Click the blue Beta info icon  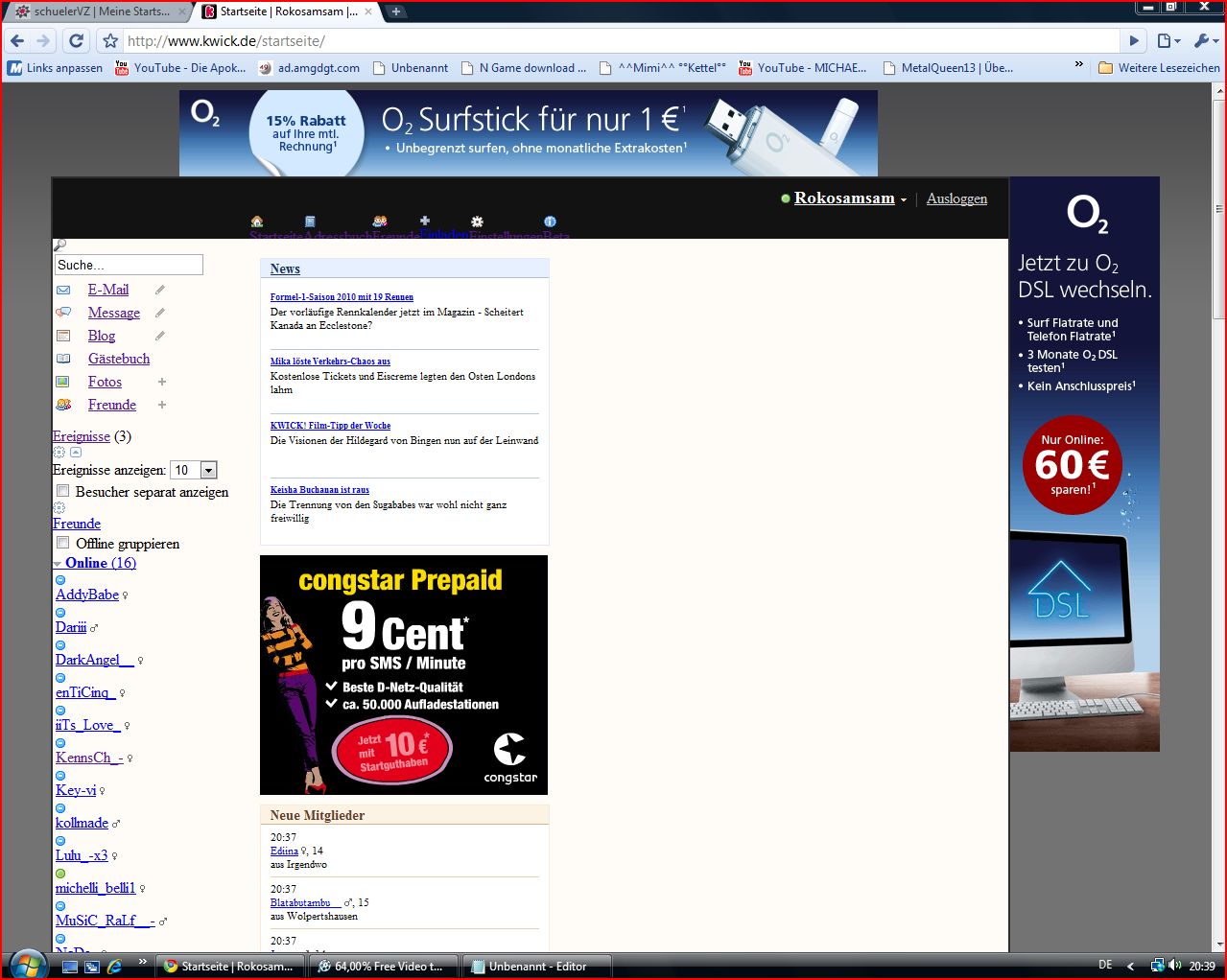point(550,222)
